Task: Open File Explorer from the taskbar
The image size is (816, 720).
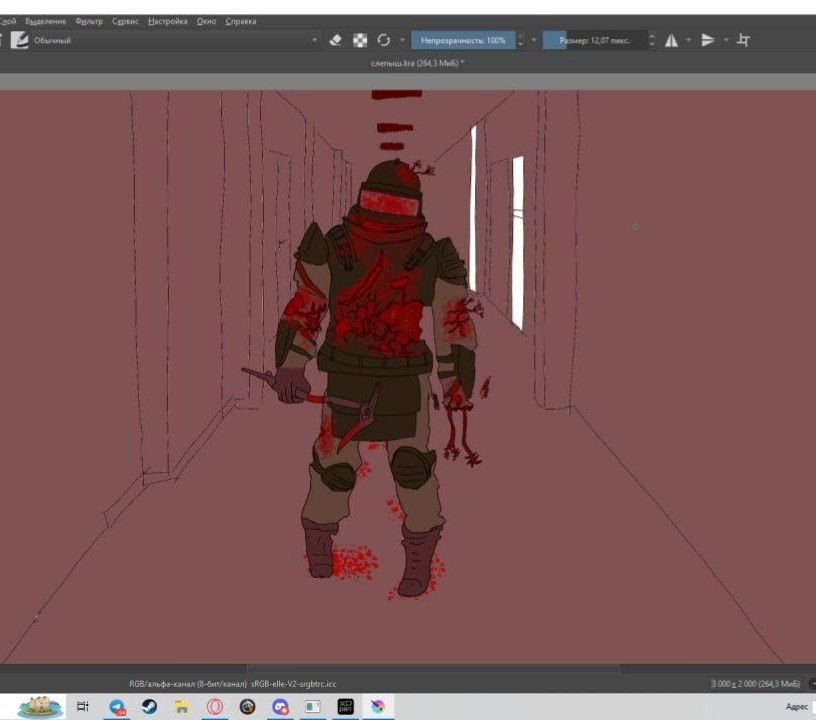Action: (182, 706)
